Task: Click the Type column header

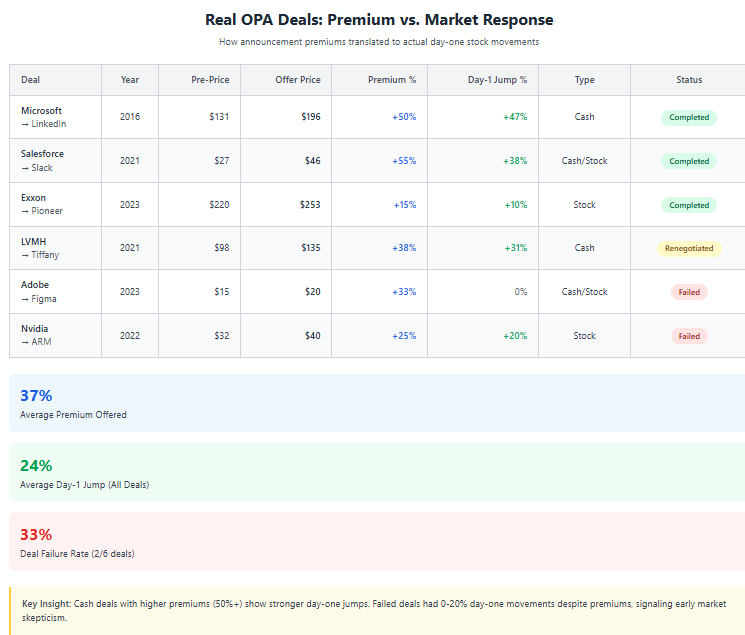Action: click(x=584, y=80)
